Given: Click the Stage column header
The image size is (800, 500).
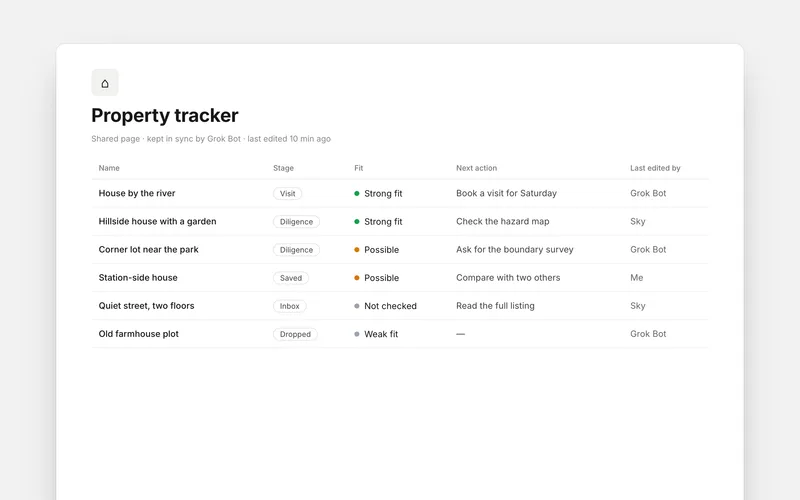Looking at the screenshot, I should 283,168.
